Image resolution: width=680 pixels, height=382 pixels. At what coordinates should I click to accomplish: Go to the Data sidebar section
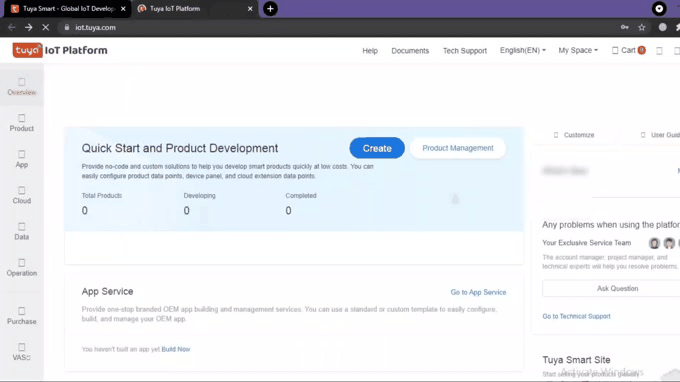22,231
